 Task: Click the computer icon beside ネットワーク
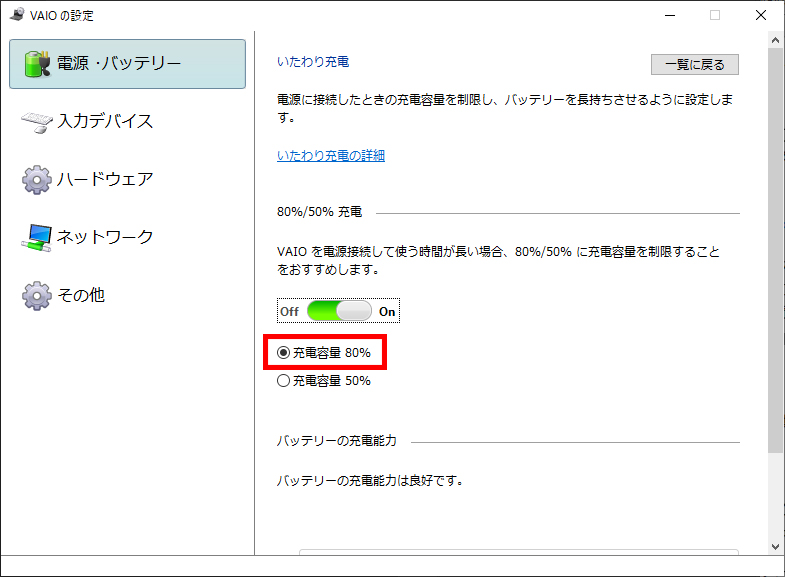tap(37, 238)
